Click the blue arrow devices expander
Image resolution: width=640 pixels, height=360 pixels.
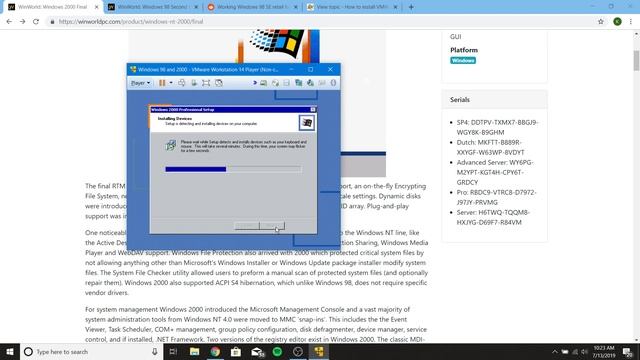(254, 83)
